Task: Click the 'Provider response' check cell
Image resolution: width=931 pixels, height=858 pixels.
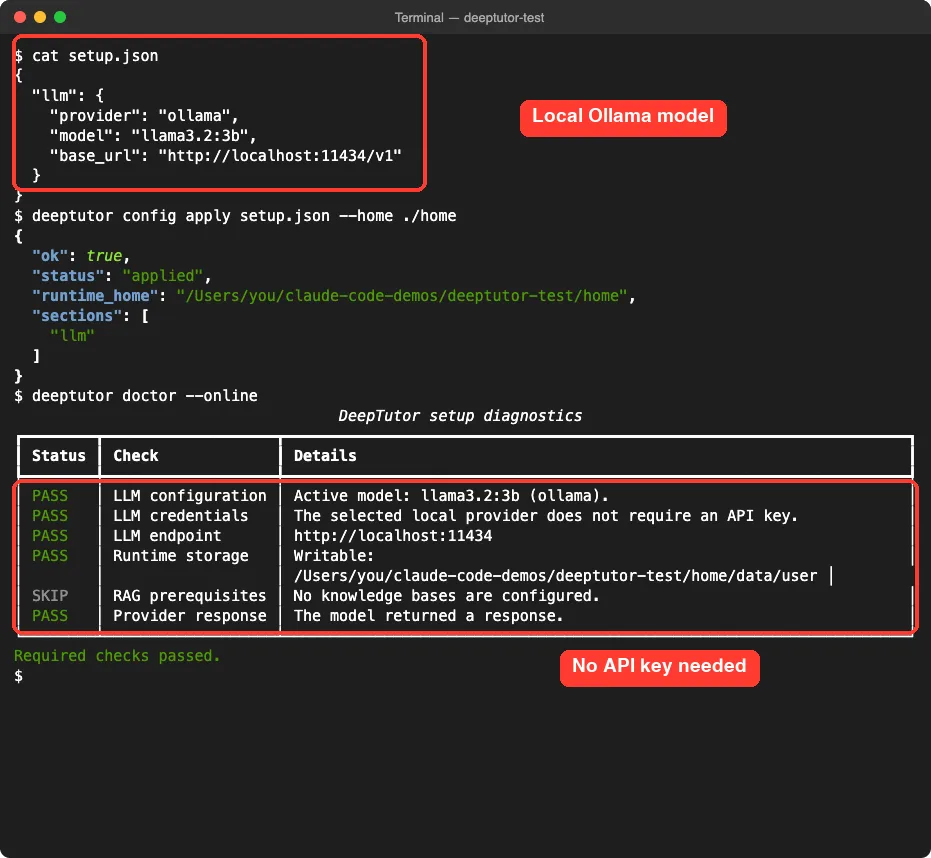Action: pyautogui.click(x=190, y=616)
